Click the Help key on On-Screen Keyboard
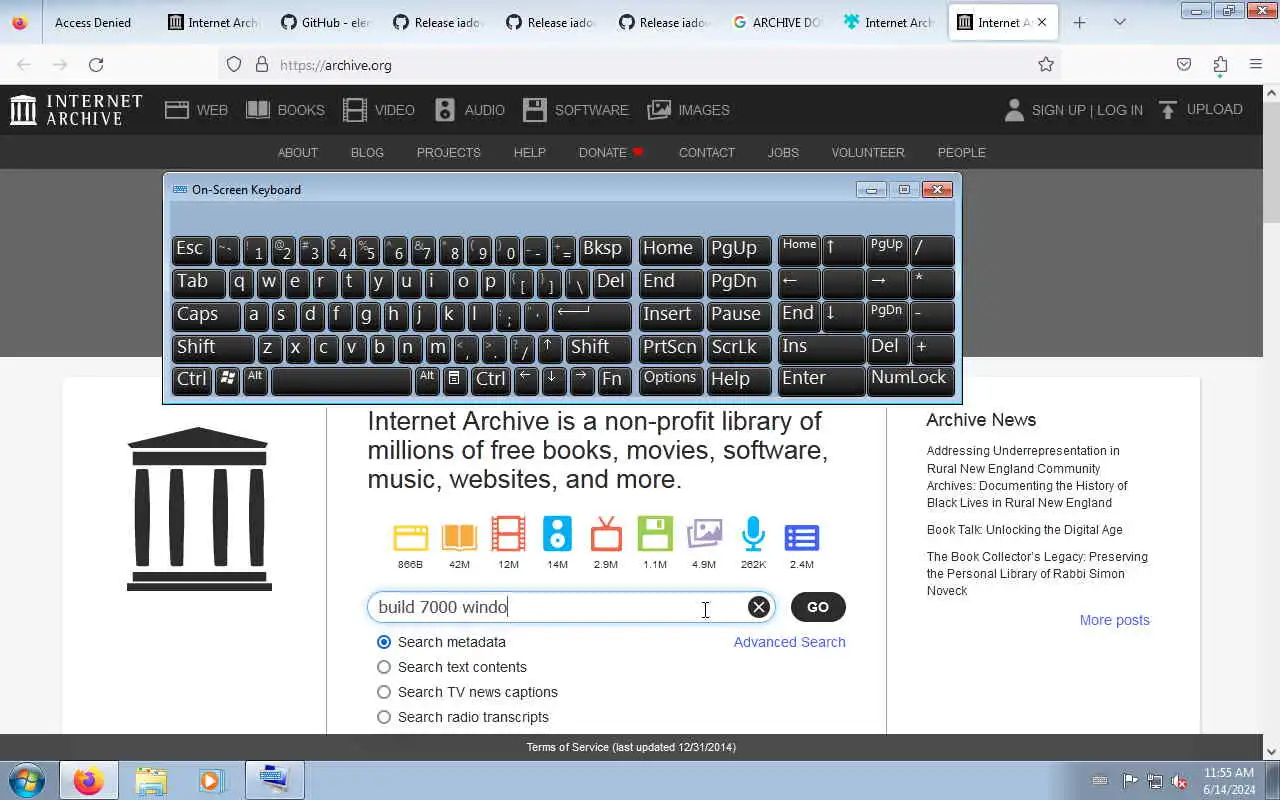The height and width of the screenshot is (800, 1280). (x=739, y=380)
